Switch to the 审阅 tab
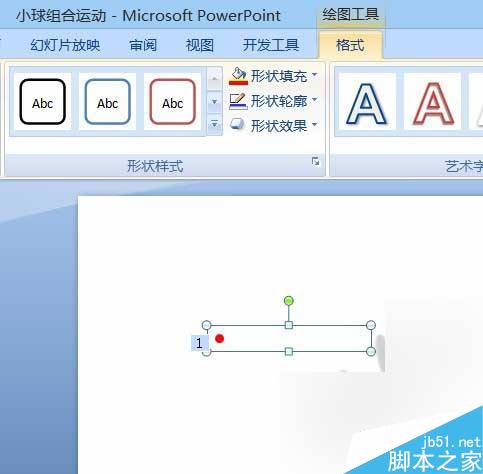 tap(143, 45)
